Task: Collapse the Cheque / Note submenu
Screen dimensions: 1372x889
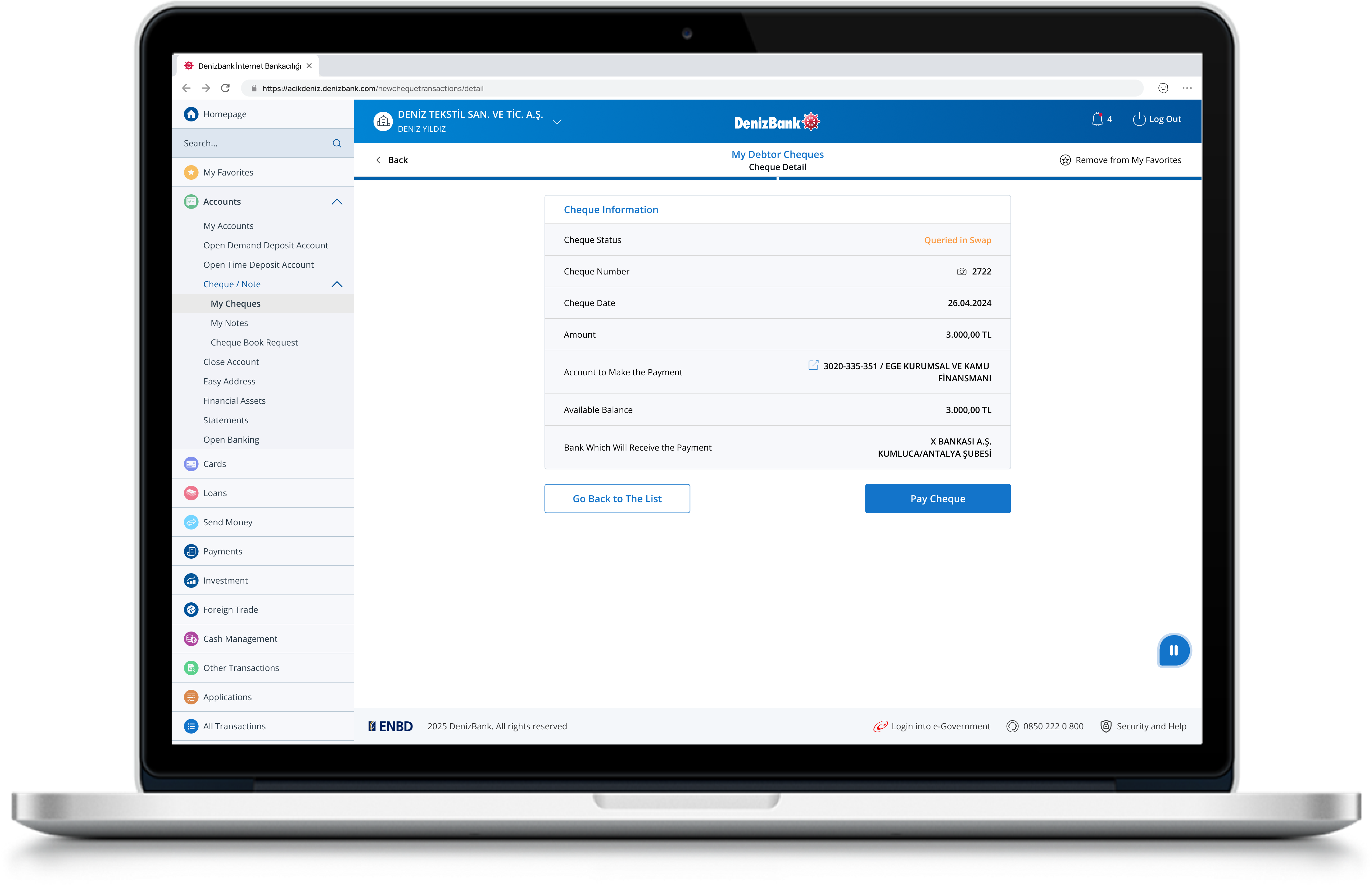Action: pyautogui.click(x=337, y=284)
